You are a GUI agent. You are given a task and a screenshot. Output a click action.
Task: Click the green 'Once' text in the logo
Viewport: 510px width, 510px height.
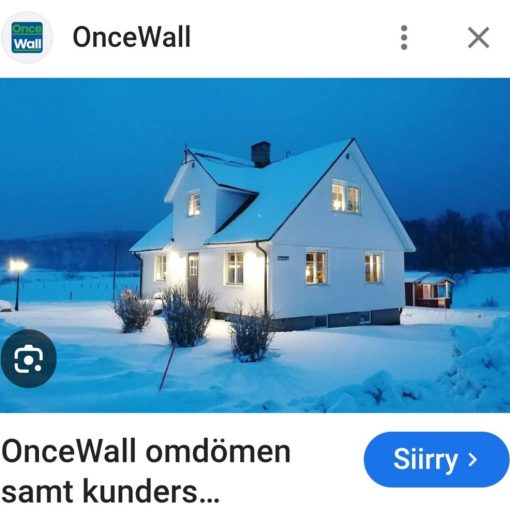(27, 28)
